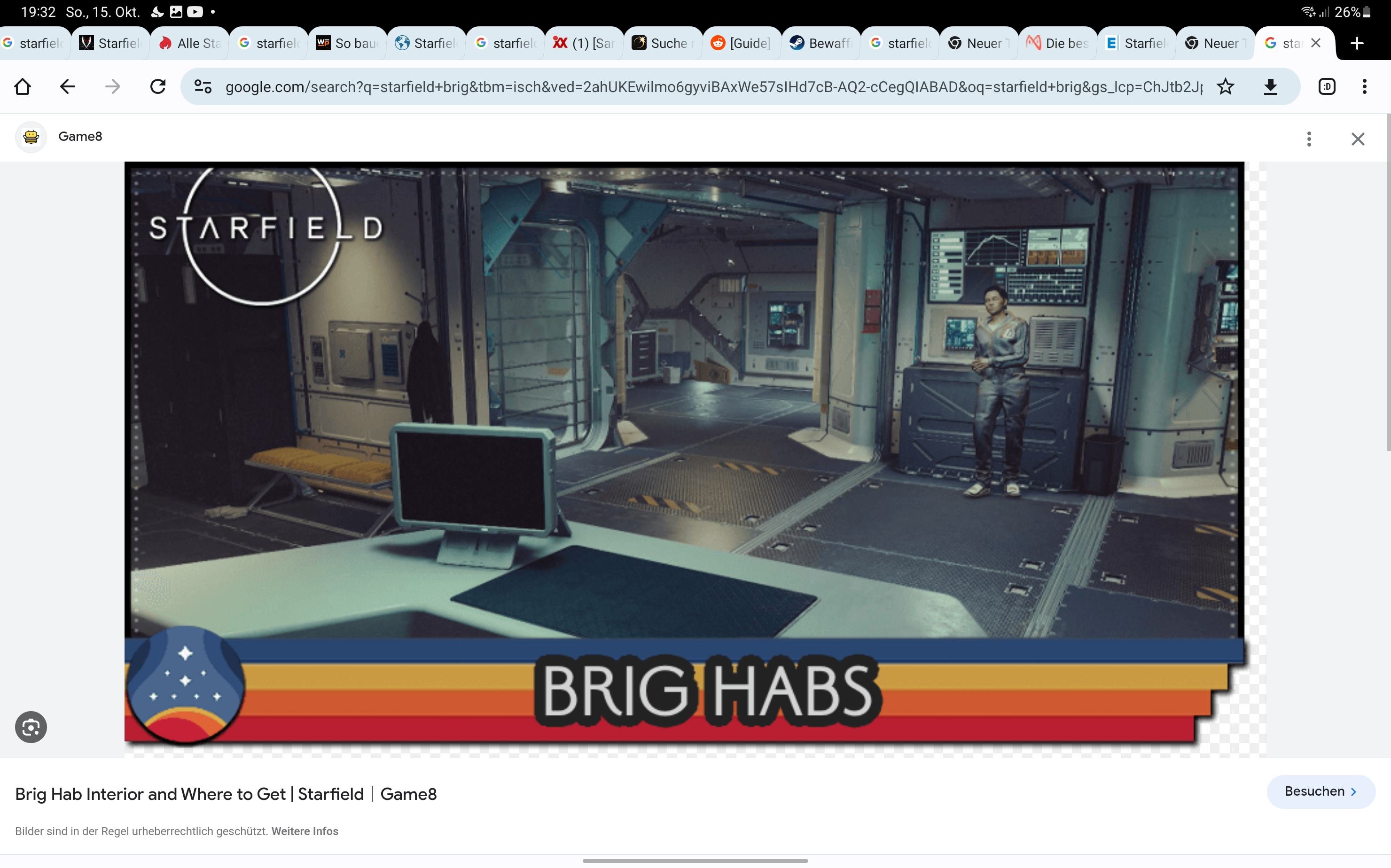Switch to the 'Bewaff' Steam tab

(x=821, y=43)
